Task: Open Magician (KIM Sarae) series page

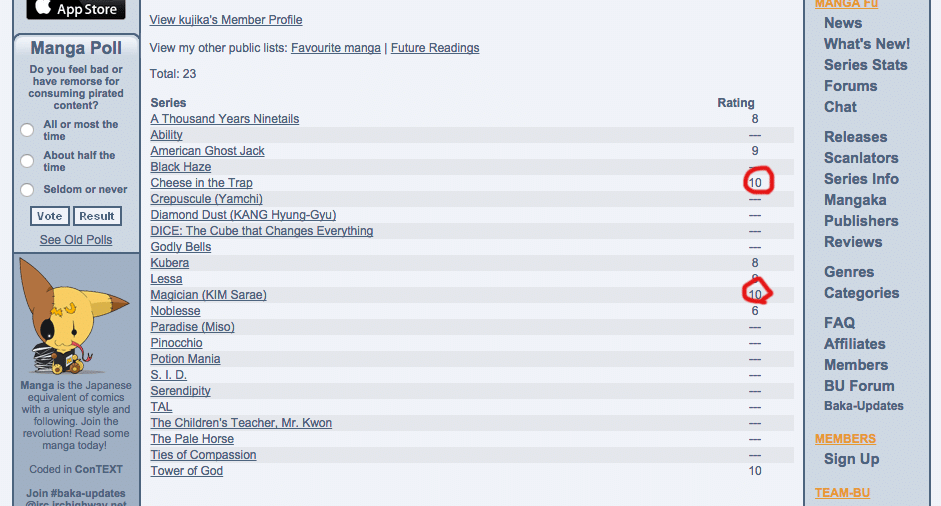Action: click(208, 295)
